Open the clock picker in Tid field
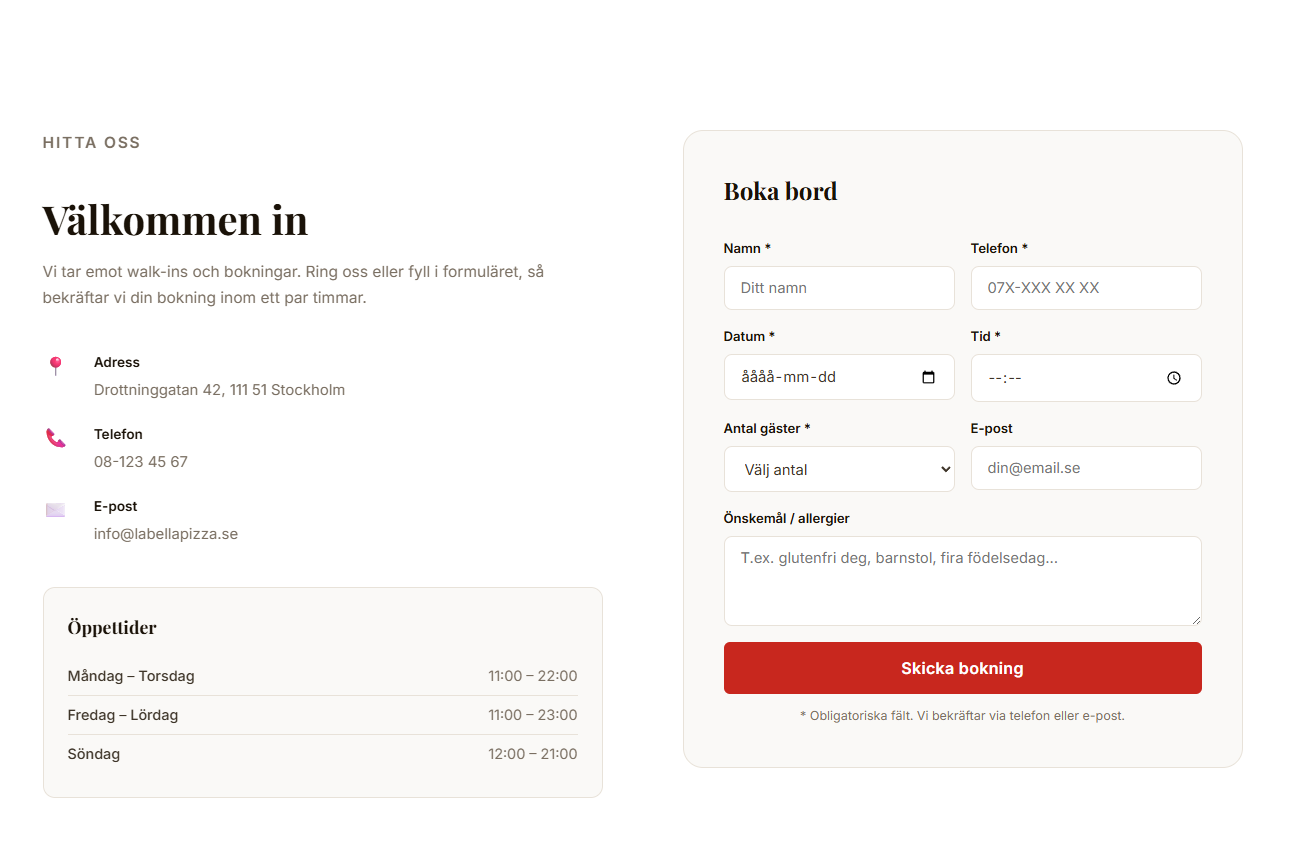 tap(1174, 378)
